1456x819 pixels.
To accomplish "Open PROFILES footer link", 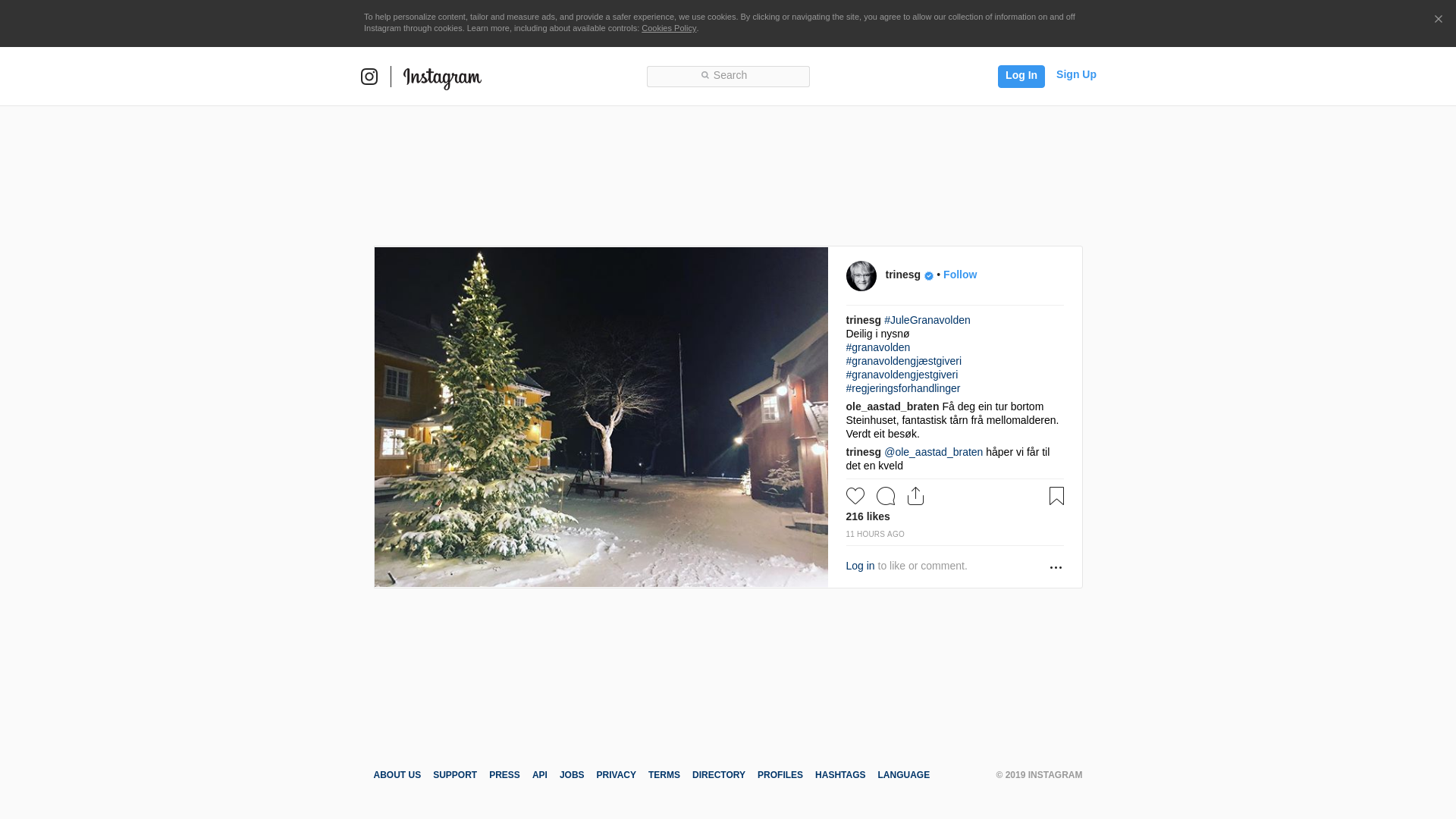I will (780, 775).
